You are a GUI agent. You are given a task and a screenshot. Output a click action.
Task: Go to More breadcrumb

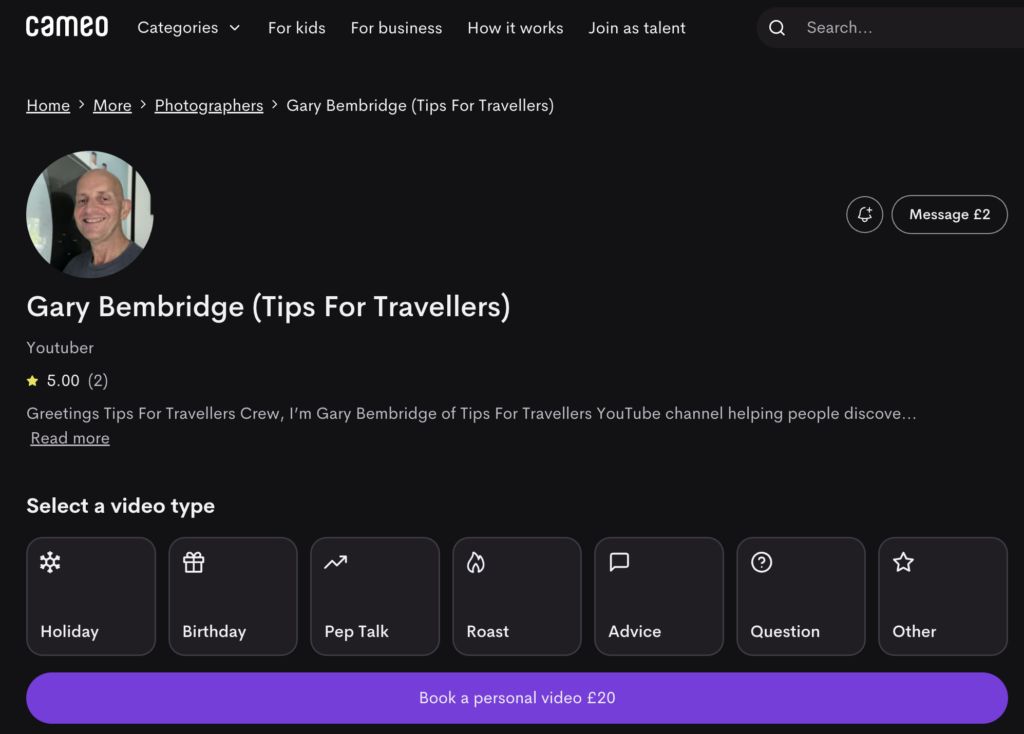click(x=112, y=105)
